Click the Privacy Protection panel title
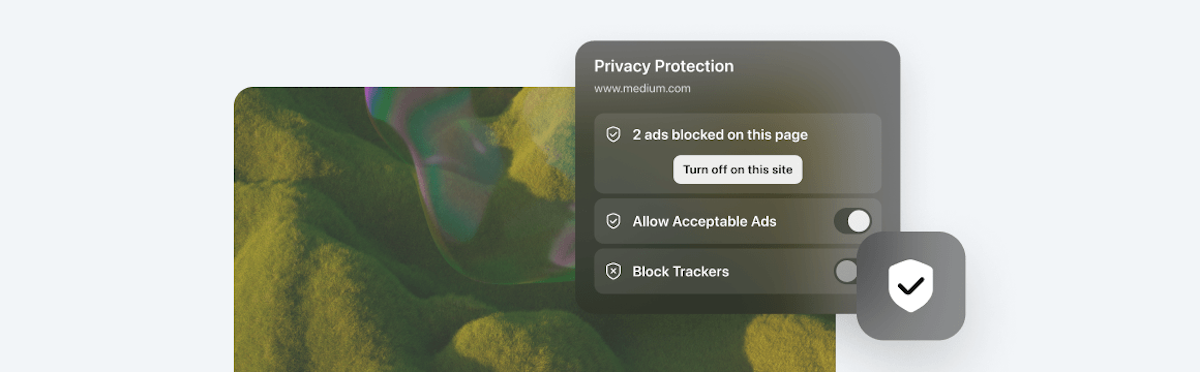The width and height of the screenshot is (1200, 372). 664,66
